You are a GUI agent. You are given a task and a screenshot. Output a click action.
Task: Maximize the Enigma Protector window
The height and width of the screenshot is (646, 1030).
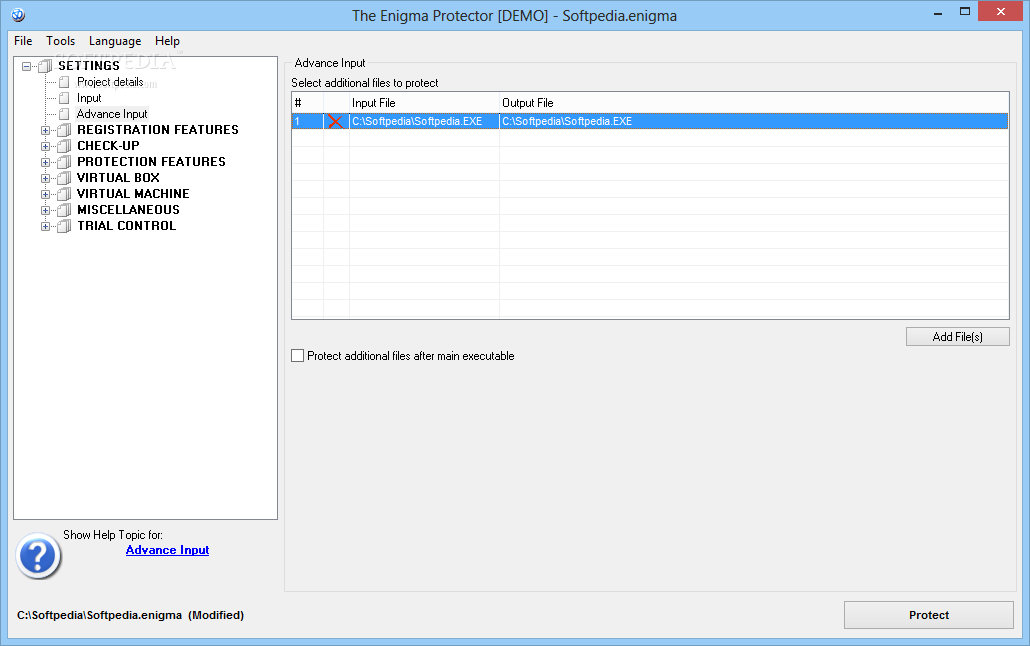(x=965, y=11)
